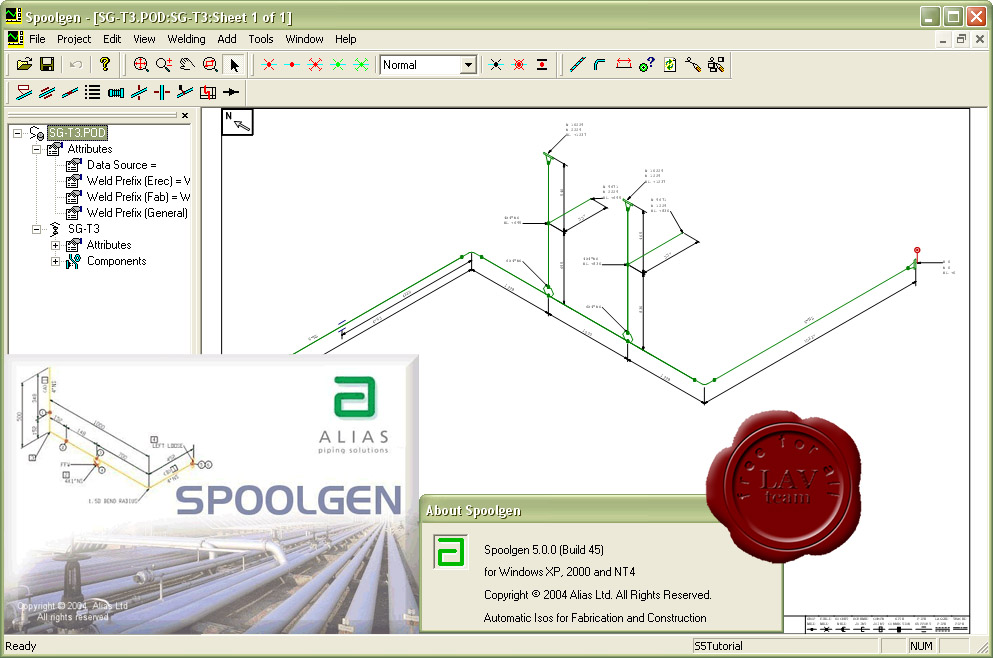Viewport: 993px width, 658px height.
Task: Click the curved pipe bend icon
Action: [600, 65]
